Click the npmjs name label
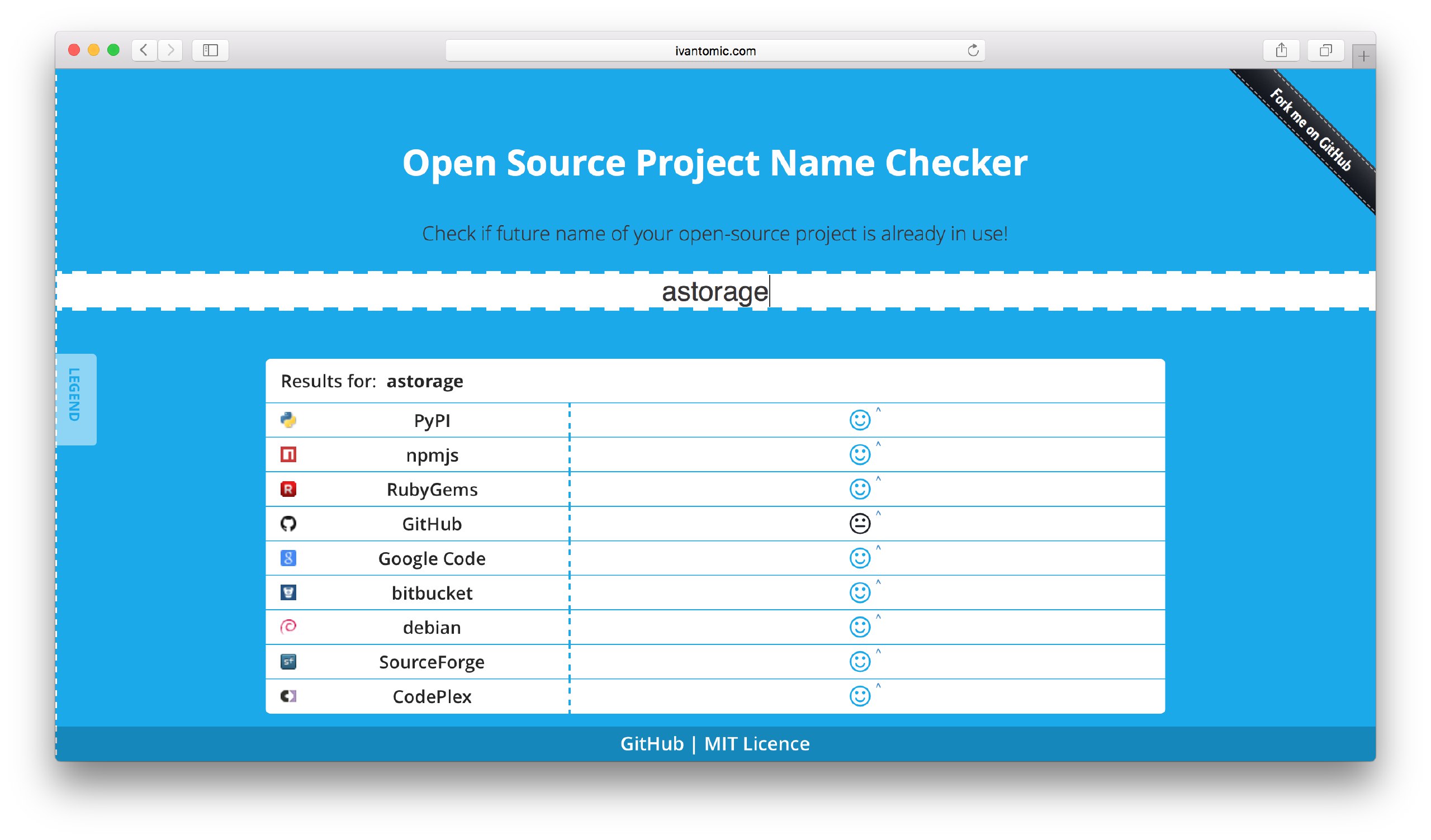1431x840 pixels. tap(432, 455)
